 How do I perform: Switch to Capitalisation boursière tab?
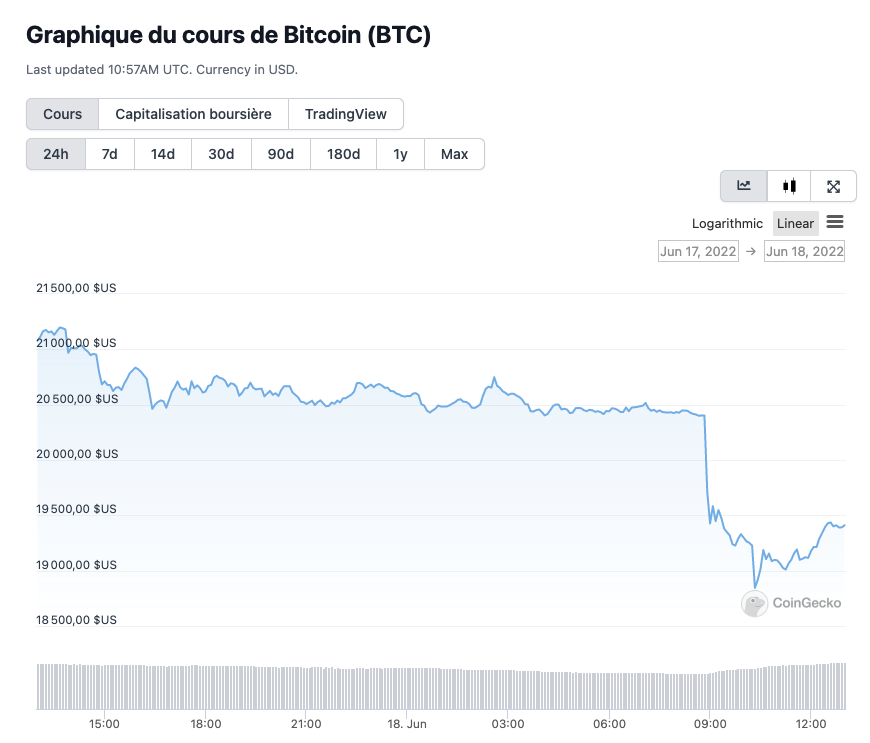pos(193,114)
